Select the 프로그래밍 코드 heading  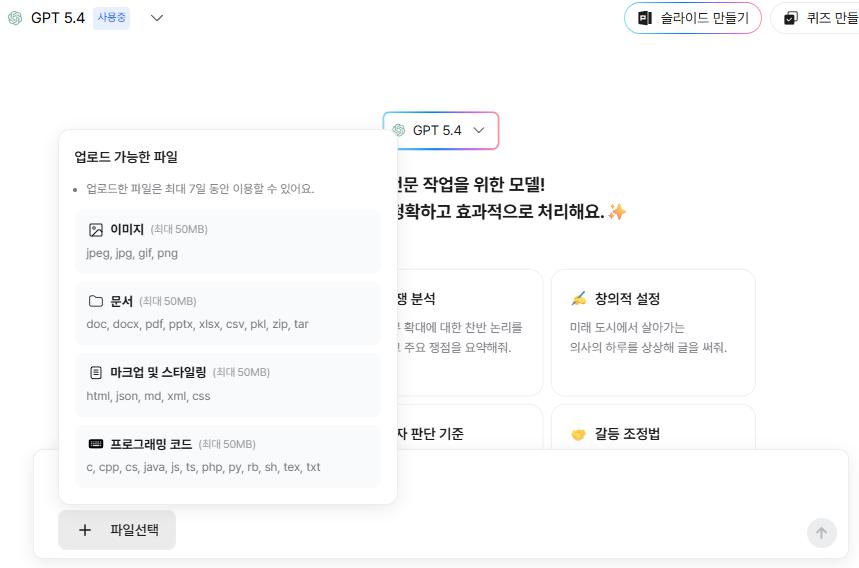(x=151, y=444)
